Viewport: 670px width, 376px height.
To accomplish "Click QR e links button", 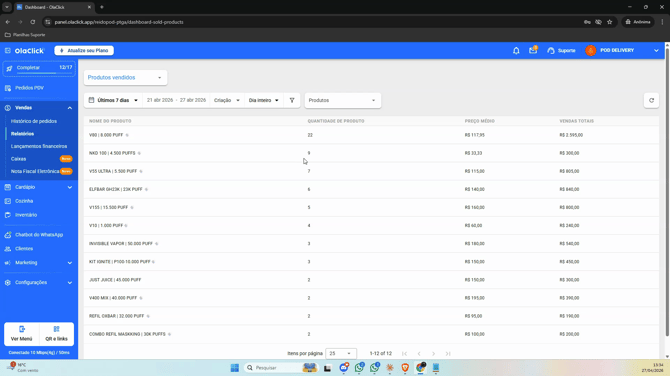I will point(56,334).
